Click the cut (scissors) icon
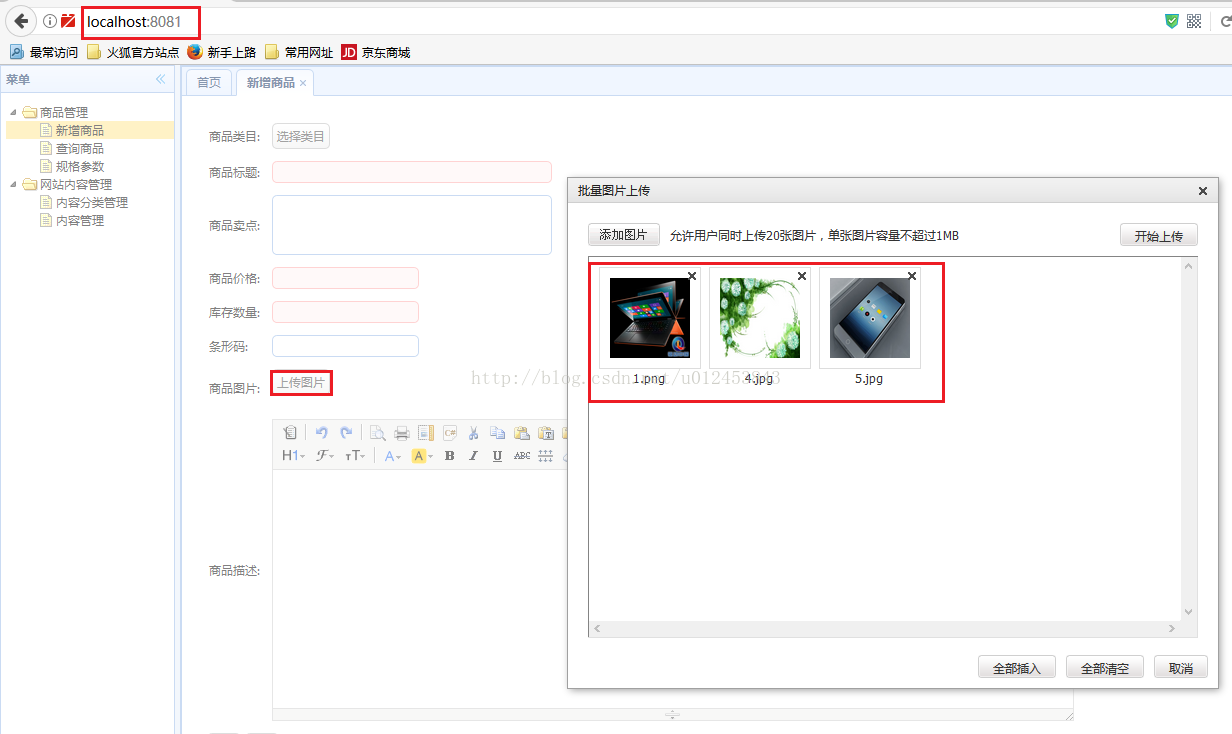Screen dimensions: 1232x734 pos(474,433)
